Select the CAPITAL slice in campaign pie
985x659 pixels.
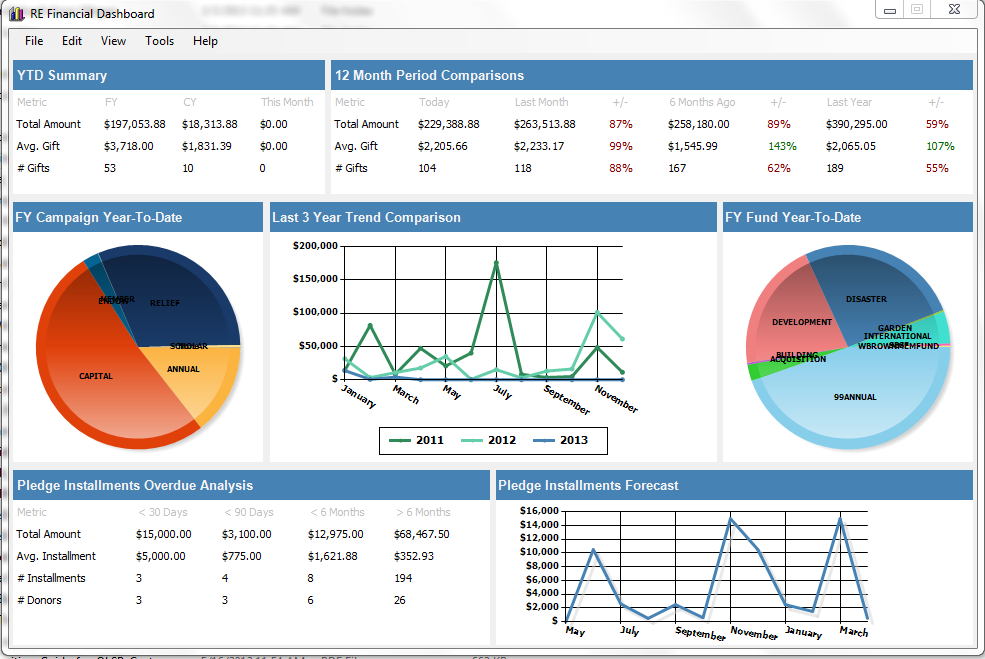click(x=94, y=377)
